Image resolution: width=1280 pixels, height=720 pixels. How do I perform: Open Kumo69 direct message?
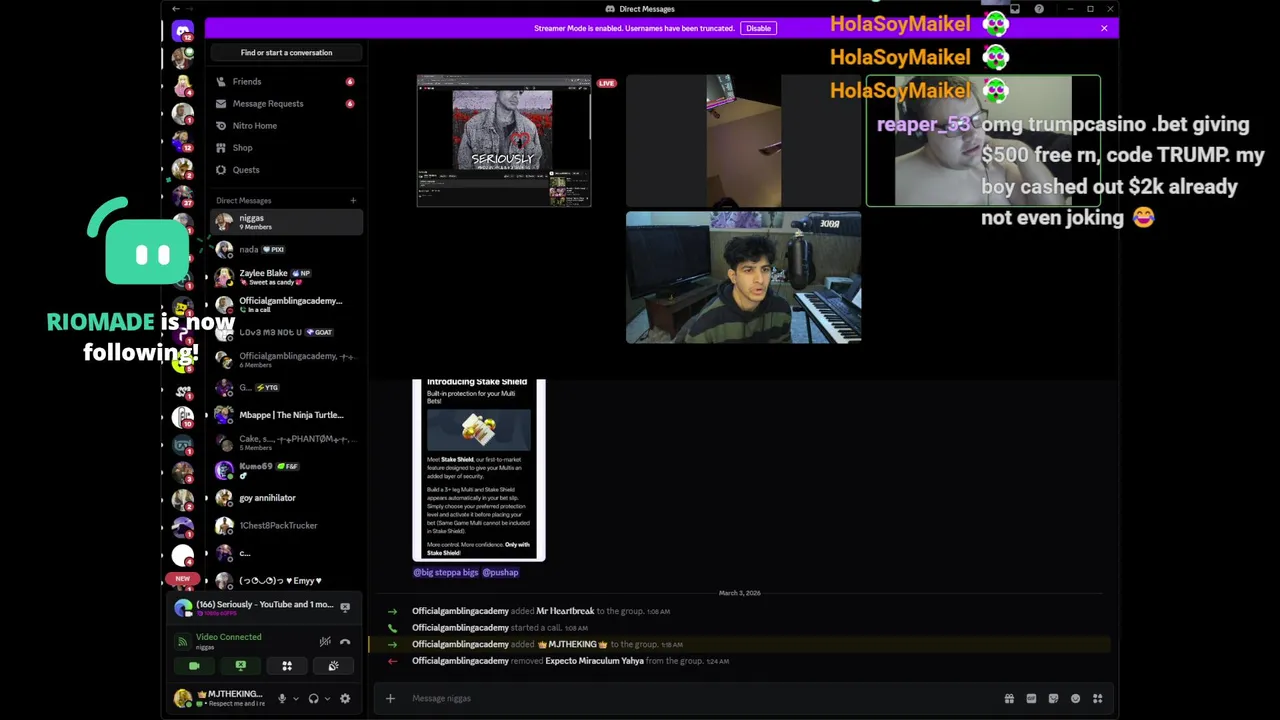click(x=286, y=470)
